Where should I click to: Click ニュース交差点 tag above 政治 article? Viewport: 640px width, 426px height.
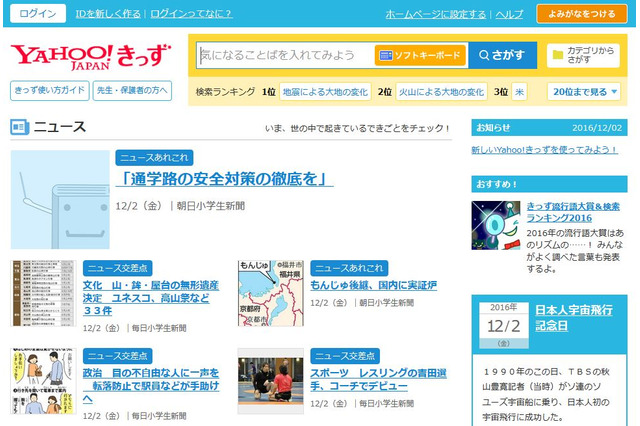[118, 356]
